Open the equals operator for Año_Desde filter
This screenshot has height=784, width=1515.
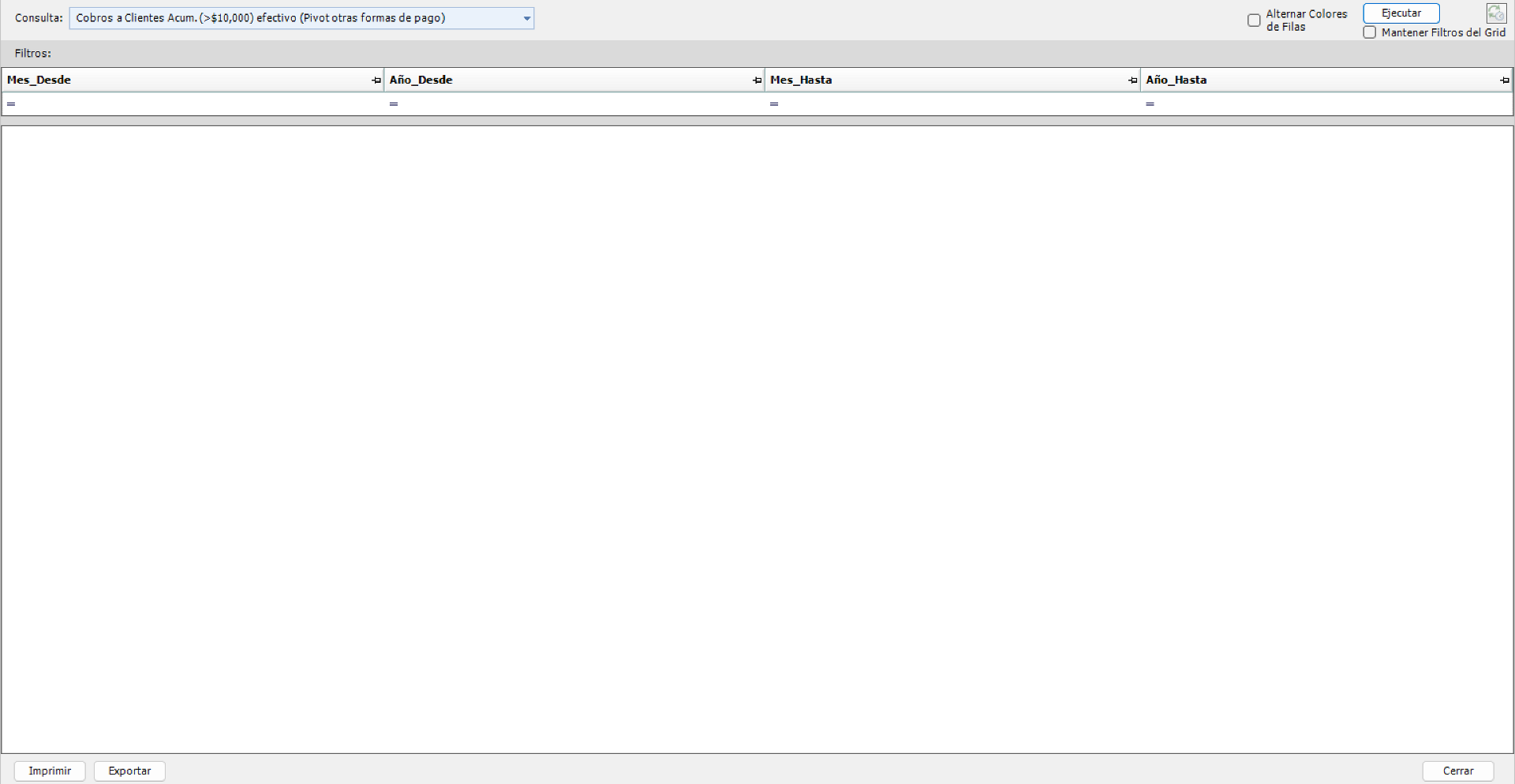[x=393, y=104]
